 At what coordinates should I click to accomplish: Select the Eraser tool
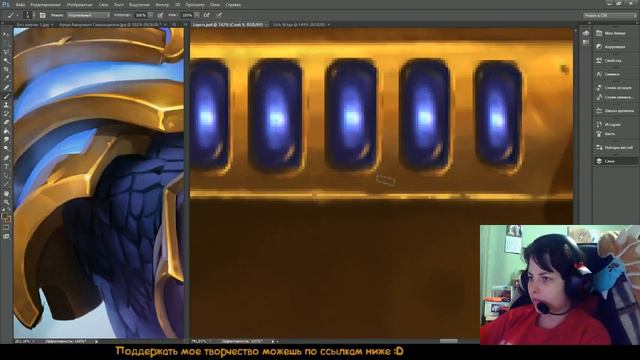click(x=6, y=122)
